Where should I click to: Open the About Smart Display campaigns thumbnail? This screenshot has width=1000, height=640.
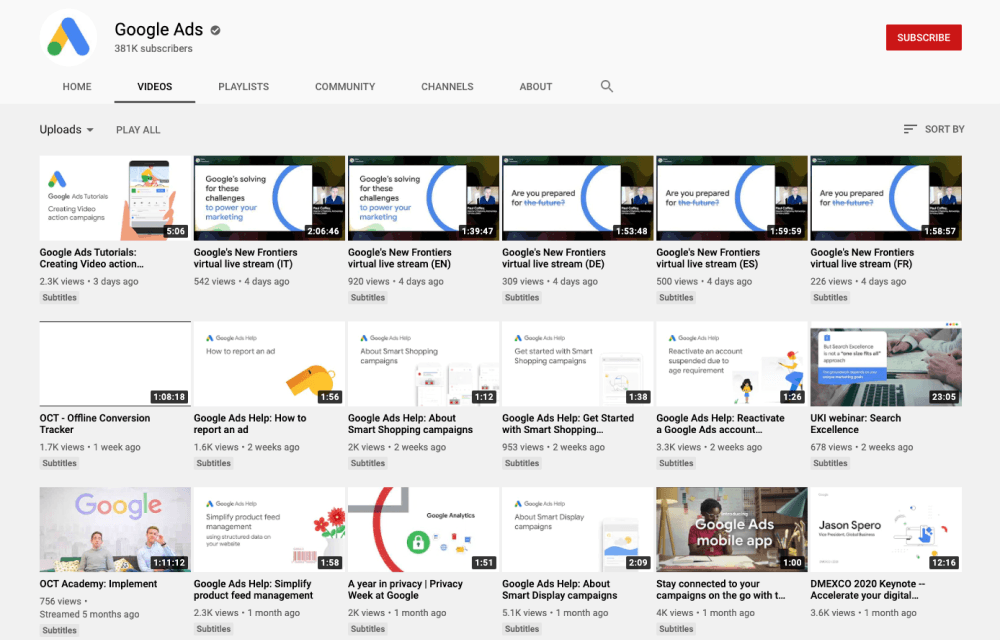(578, 530)
